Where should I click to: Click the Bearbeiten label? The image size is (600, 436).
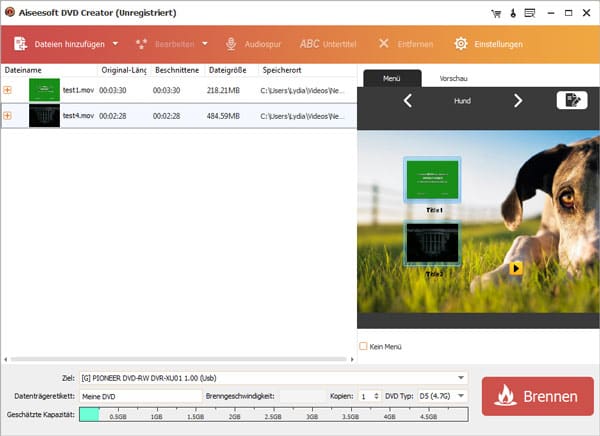(174, 44)
